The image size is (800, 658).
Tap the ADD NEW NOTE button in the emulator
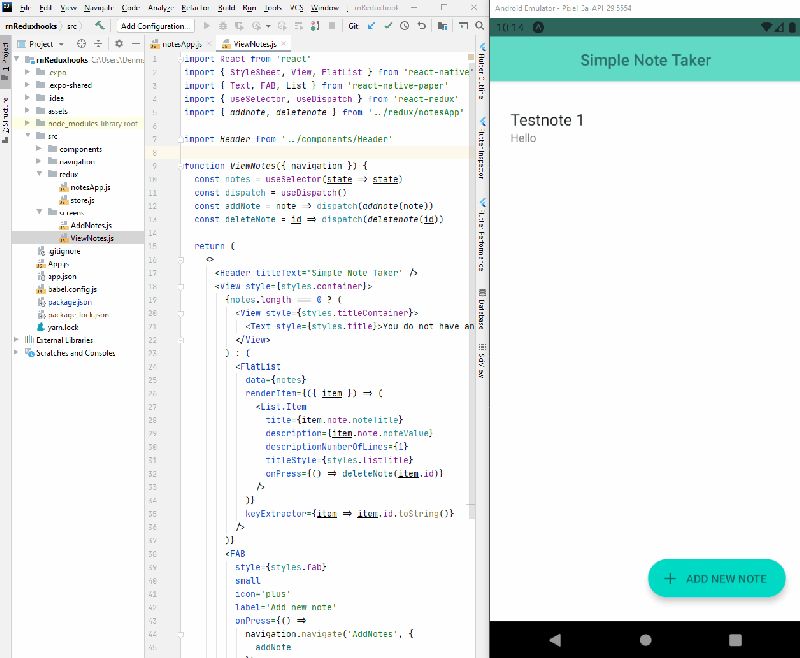point(716,578)
